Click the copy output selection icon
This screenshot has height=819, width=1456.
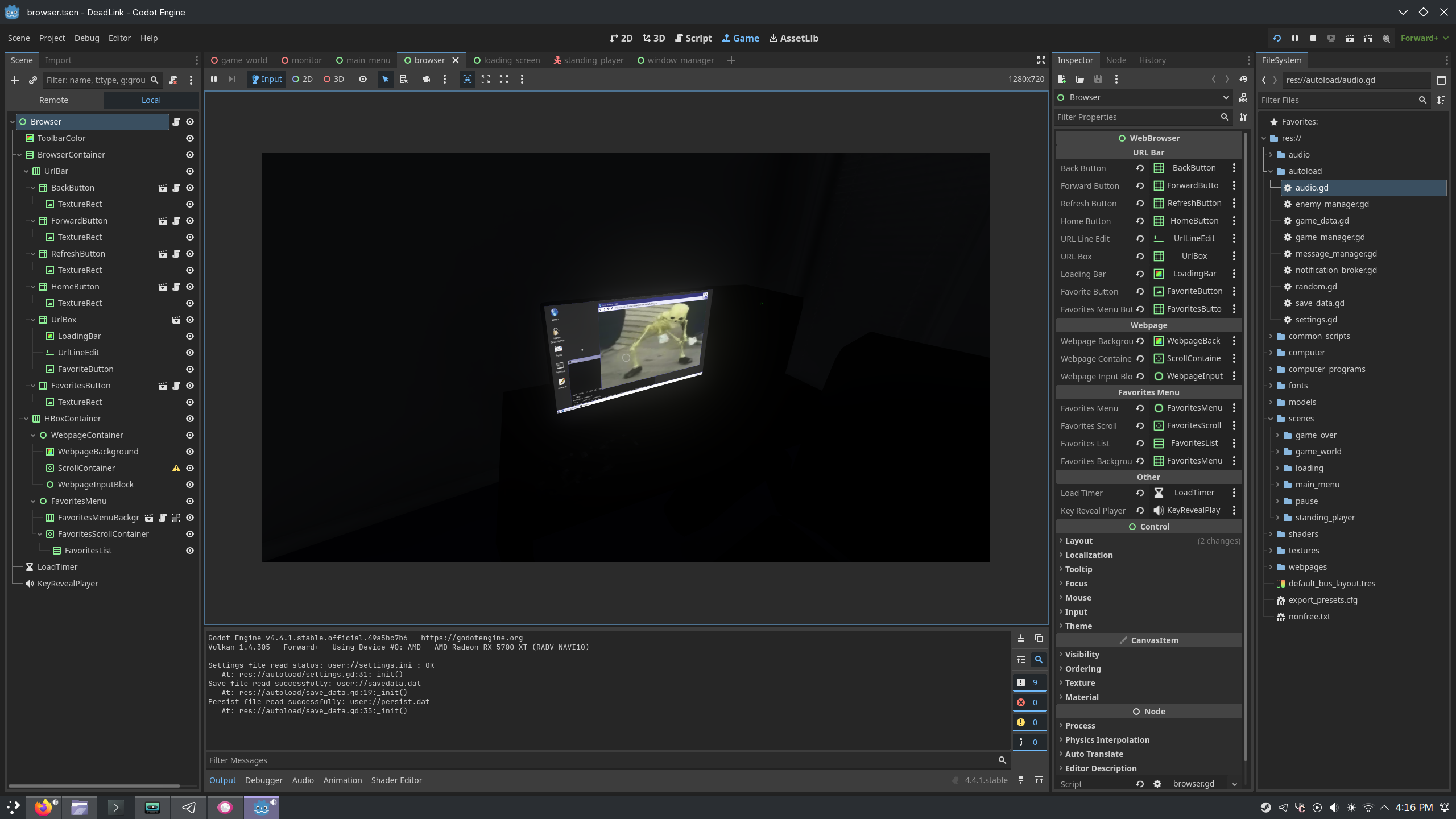(x=1039, y=638)
